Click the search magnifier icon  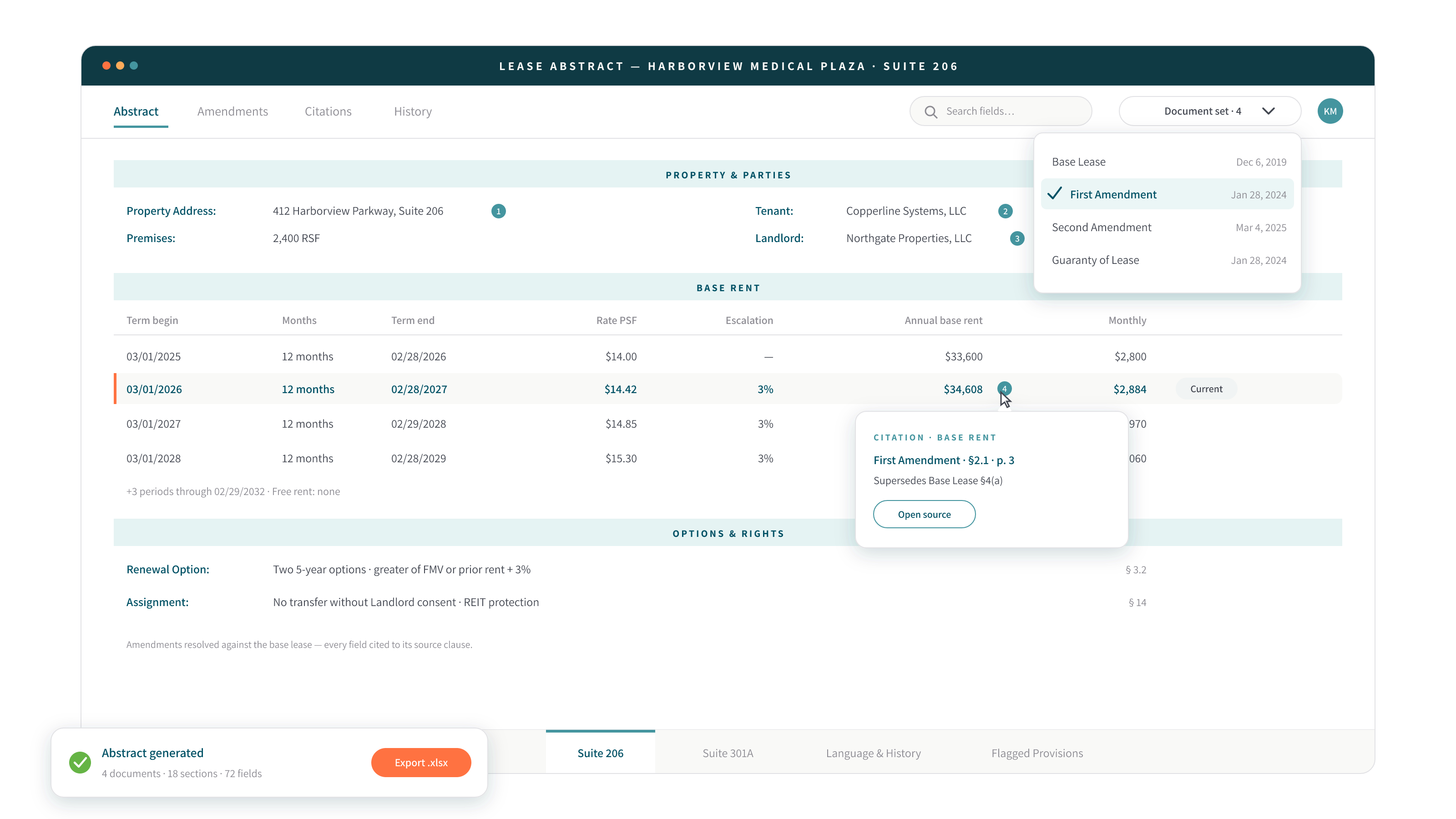[930, 111]
